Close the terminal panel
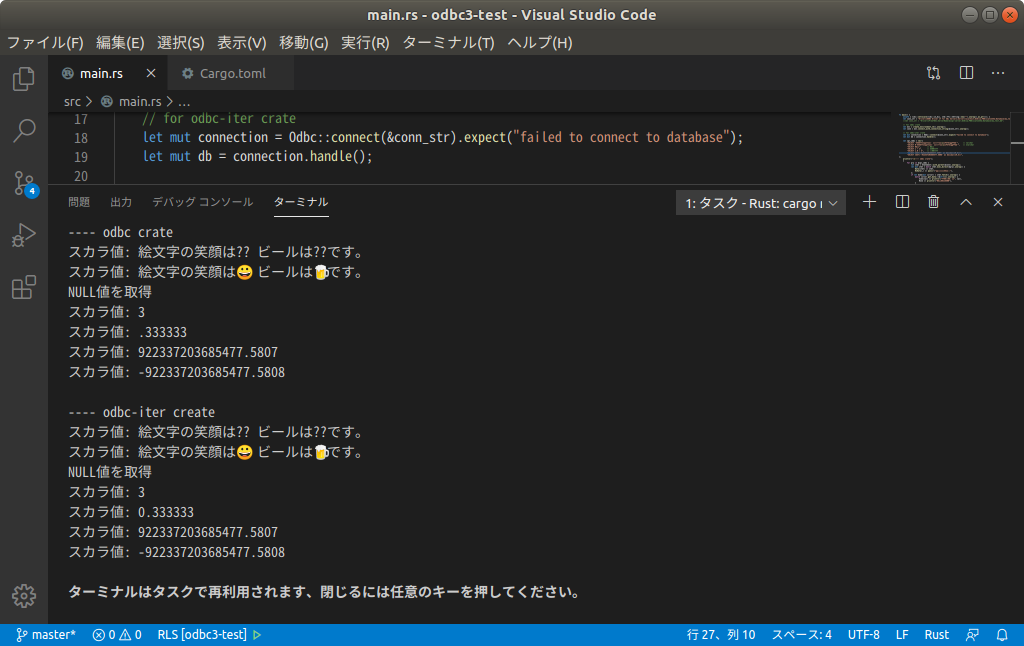The image size is (1024, 646). click(x=998, y=202)
